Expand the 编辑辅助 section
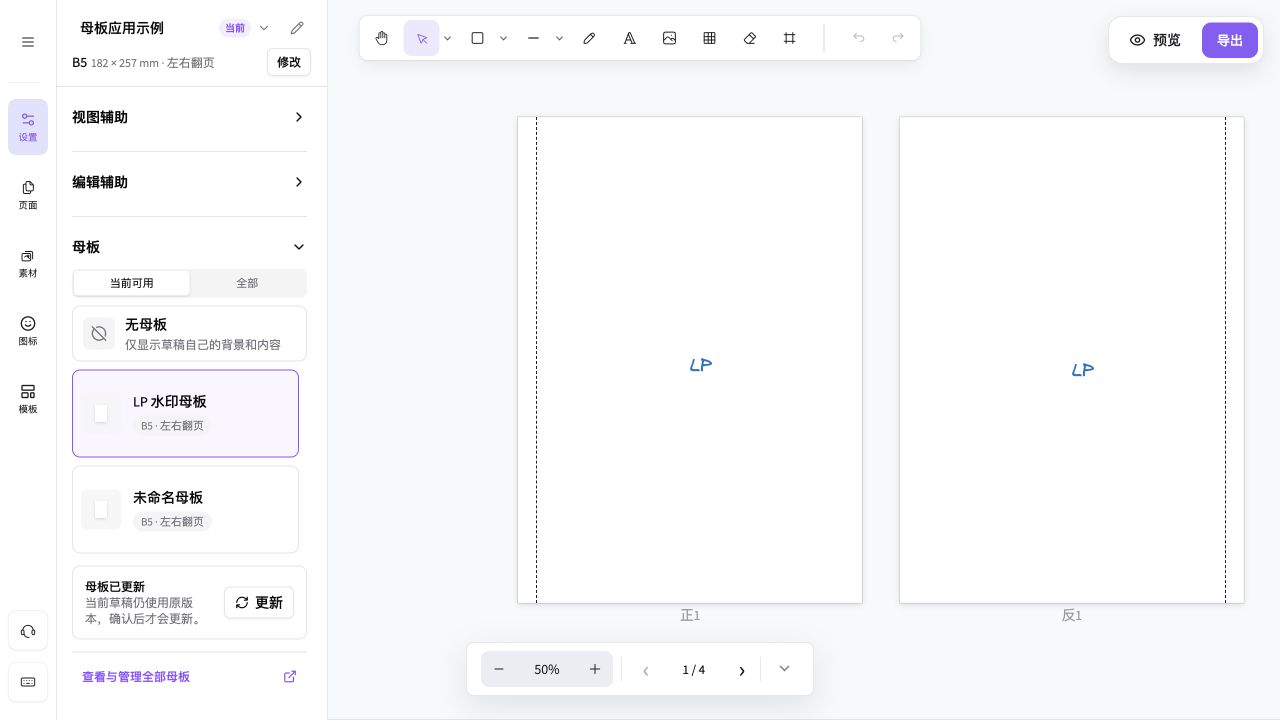The image size is (1280, 720). 189,182
